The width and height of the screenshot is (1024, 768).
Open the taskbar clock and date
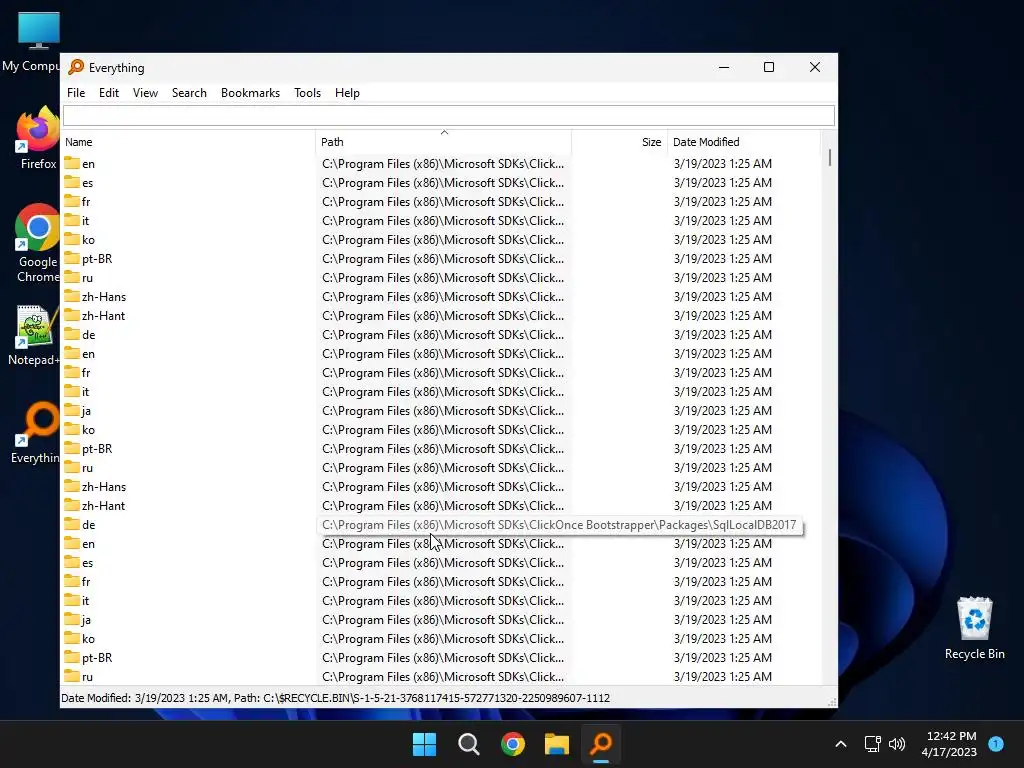tap(951, 744)
